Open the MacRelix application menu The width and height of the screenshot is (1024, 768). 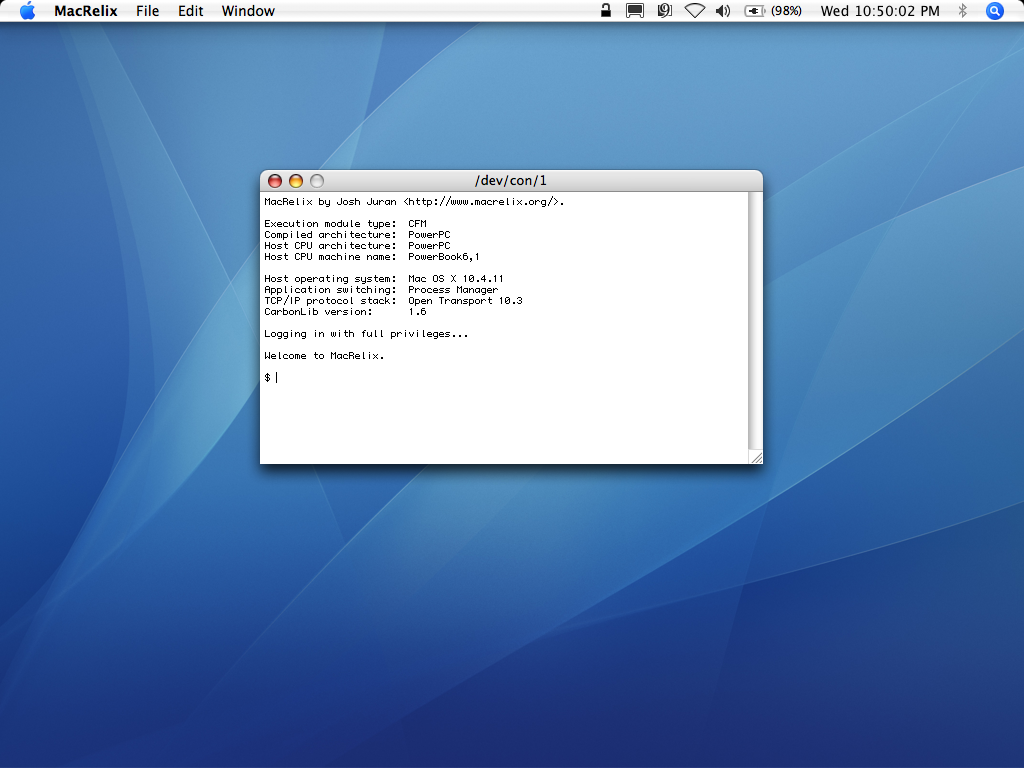point(86,11)
